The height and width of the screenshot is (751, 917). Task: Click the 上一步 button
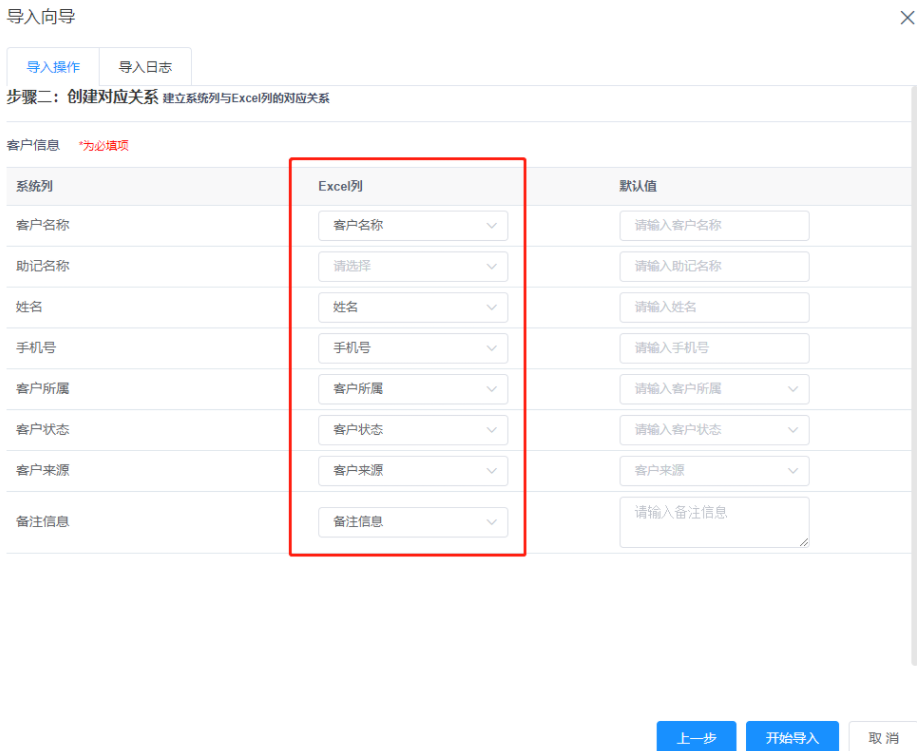click(x=696, y=737)
